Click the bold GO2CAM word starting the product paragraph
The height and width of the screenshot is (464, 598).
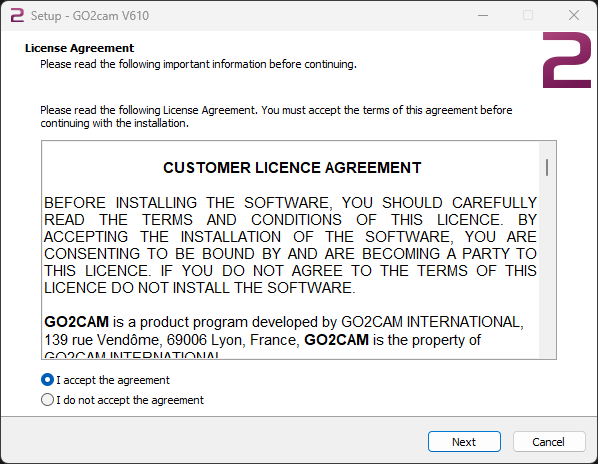click(x=77, y=322)
